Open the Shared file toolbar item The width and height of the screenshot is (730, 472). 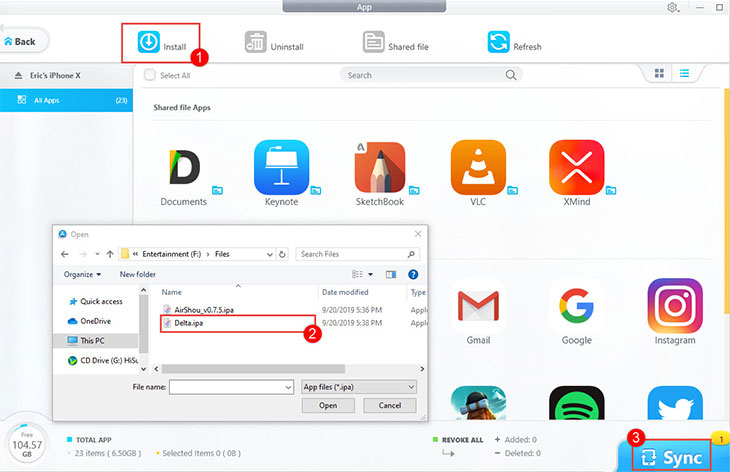coord(396,42)
